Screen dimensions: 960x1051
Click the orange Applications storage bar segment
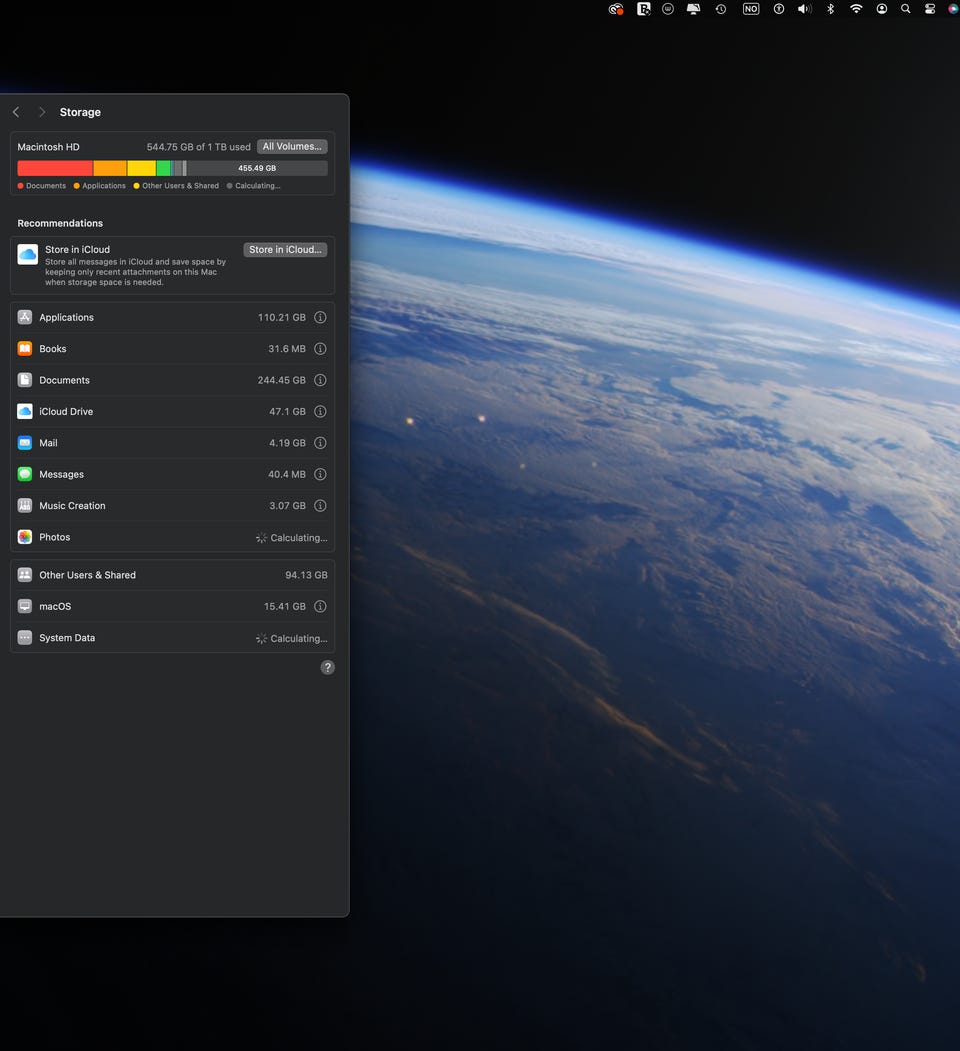pos(110,168)
